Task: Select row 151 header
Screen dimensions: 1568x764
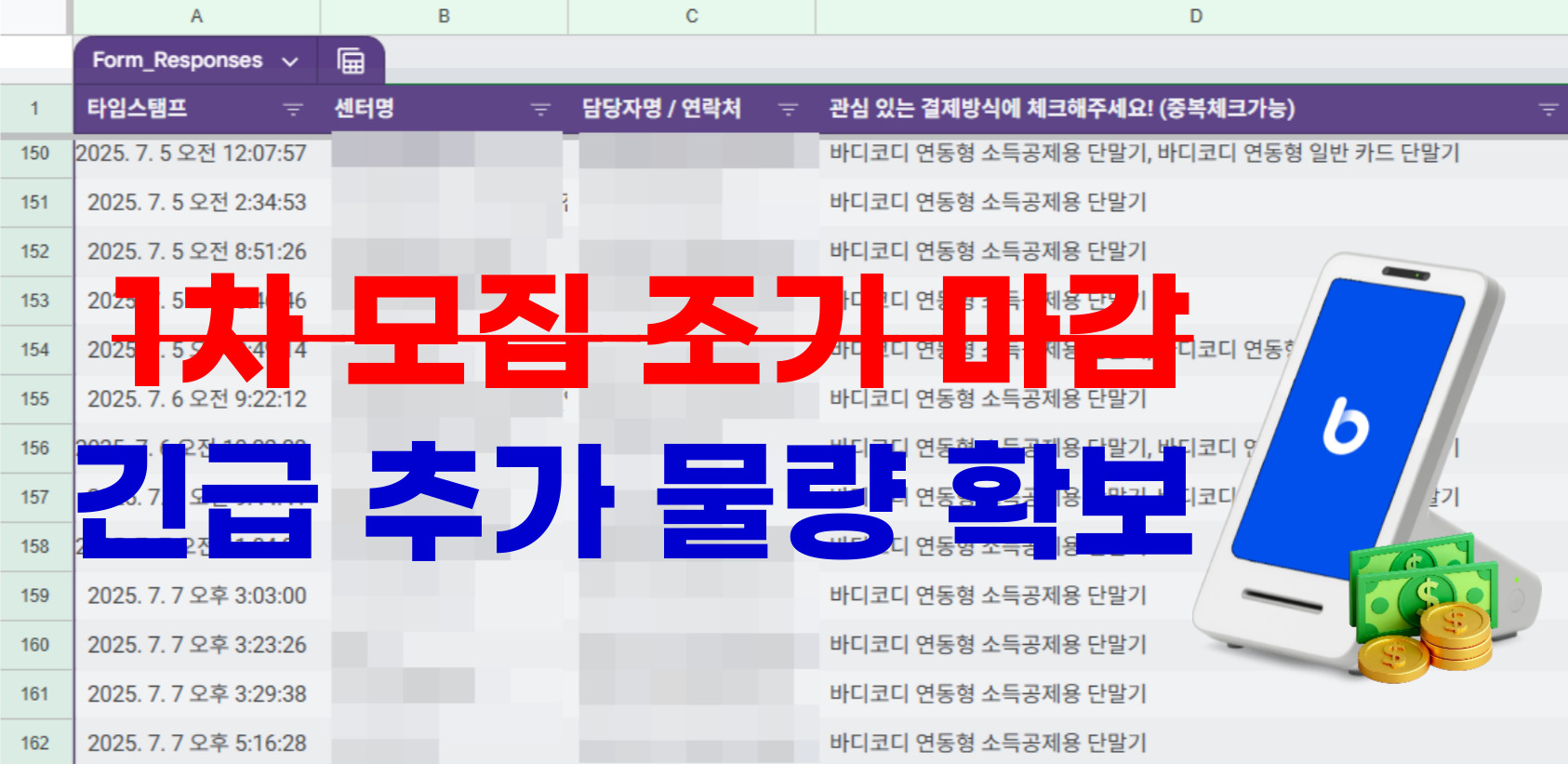Action: [x=35, y=202]
